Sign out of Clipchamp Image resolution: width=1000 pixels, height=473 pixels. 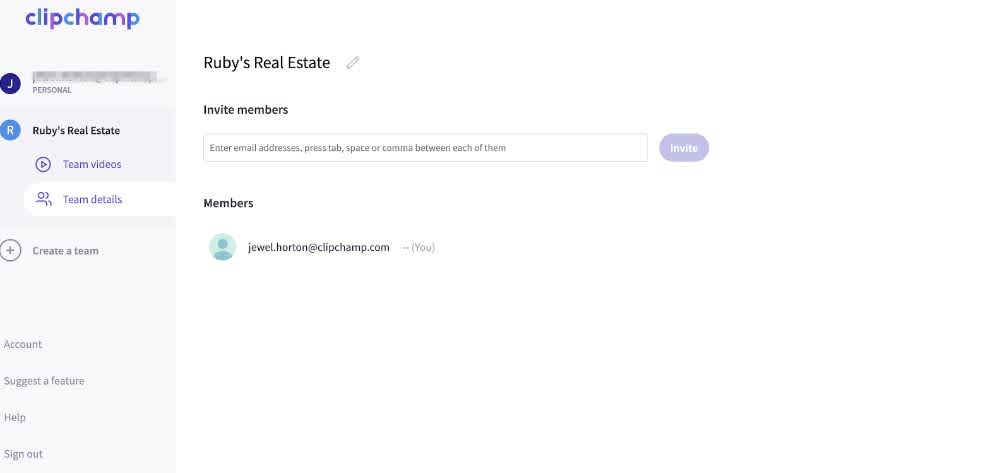pyautogui.click(x=23, y=455)
